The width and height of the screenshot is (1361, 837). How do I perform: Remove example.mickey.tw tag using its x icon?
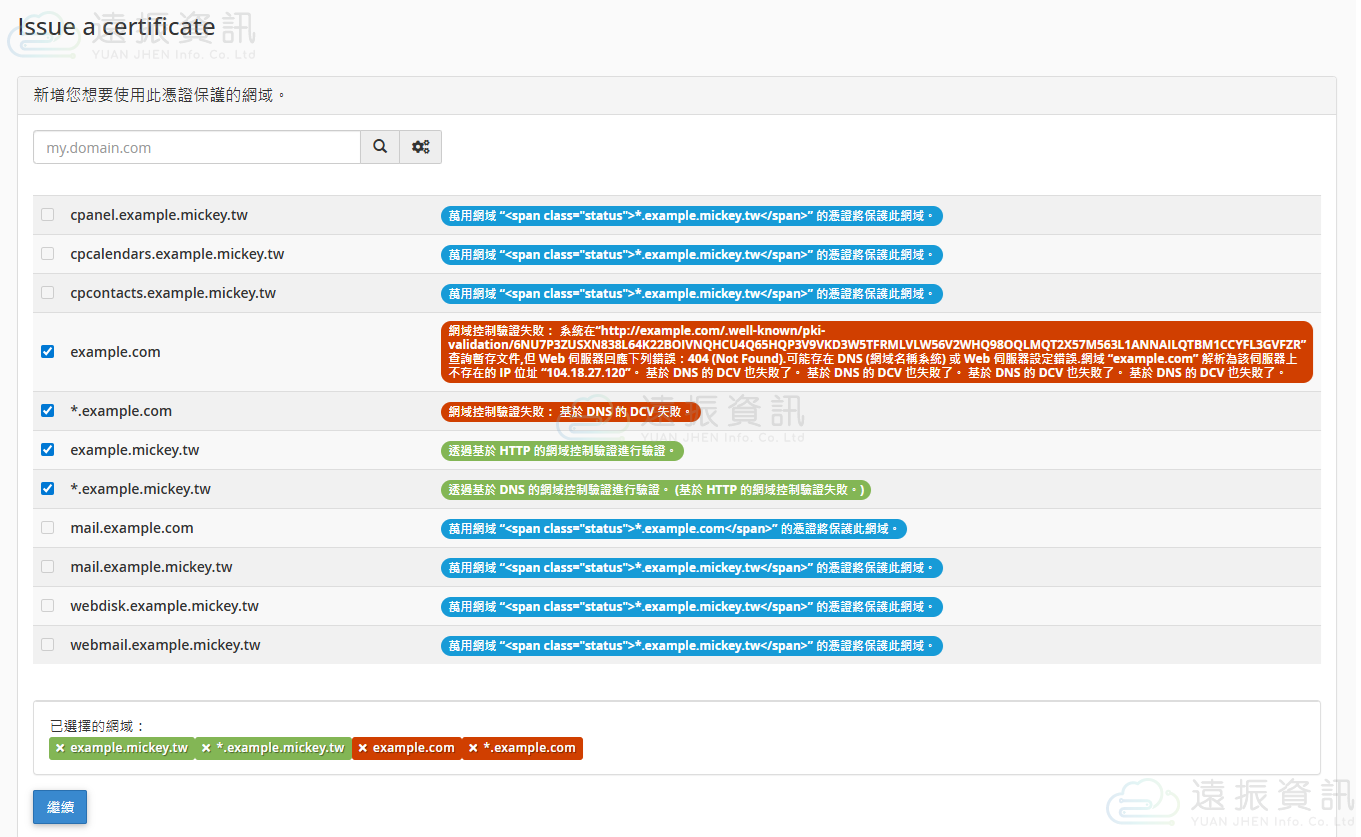coord(60,748)
